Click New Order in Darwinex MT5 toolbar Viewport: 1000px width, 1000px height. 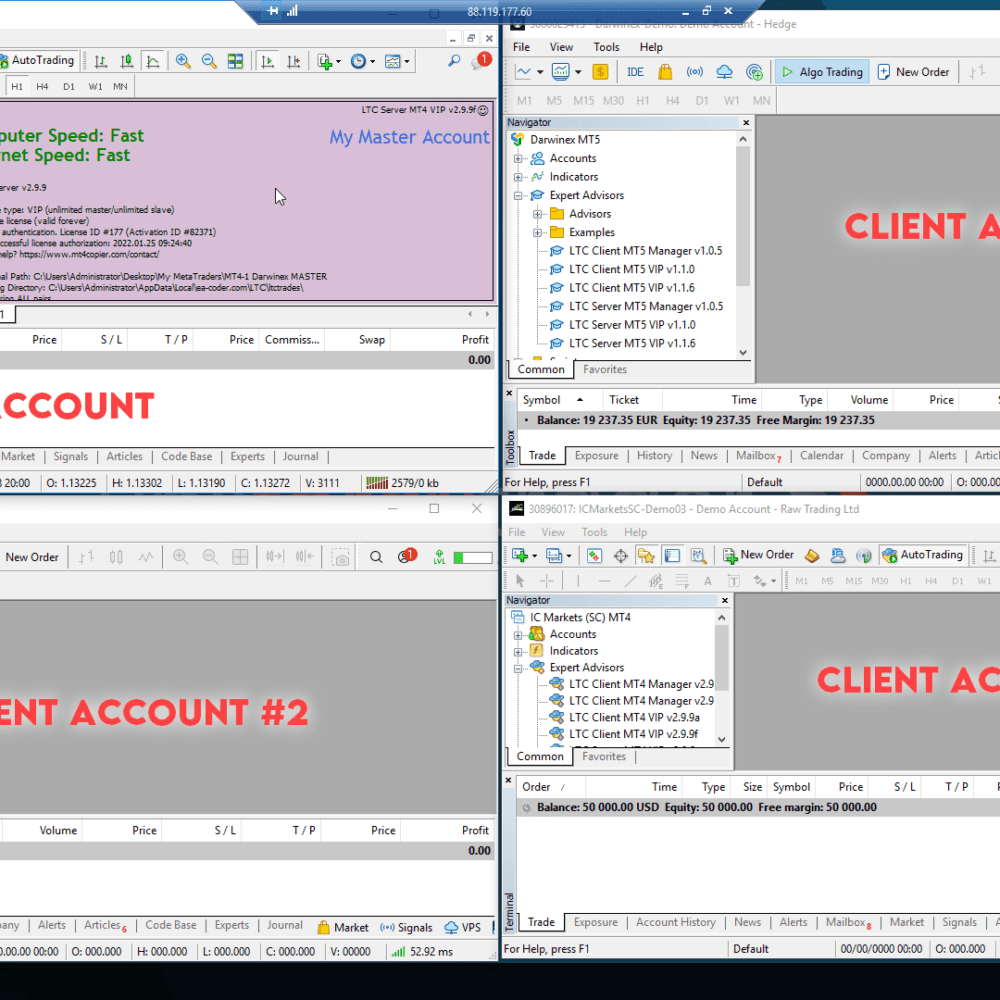coord(913,72)
